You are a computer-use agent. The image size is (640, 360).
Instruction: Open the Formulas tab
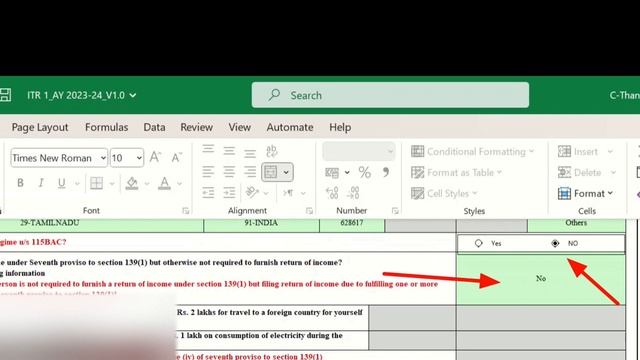pyautogui.click(x=107, y=127)
